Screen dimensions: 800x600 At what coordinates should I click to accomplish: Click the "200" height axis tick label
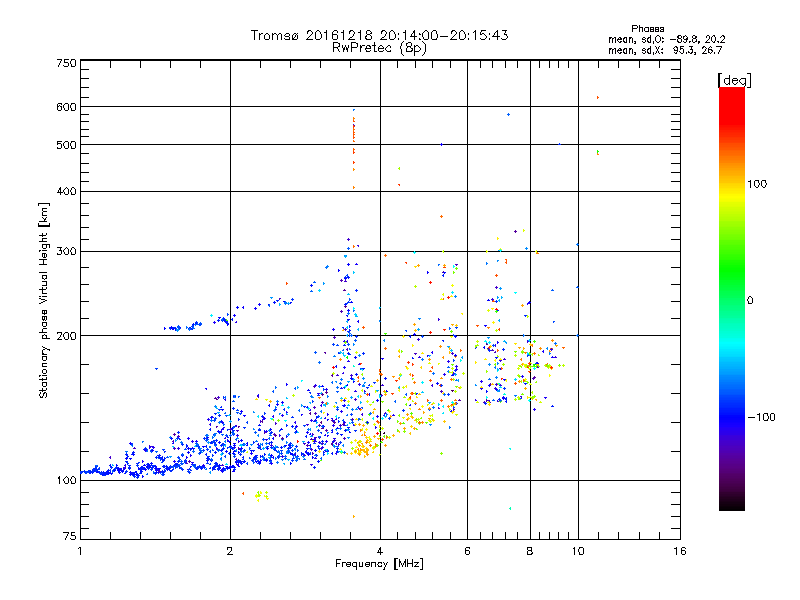click(67, 336)
